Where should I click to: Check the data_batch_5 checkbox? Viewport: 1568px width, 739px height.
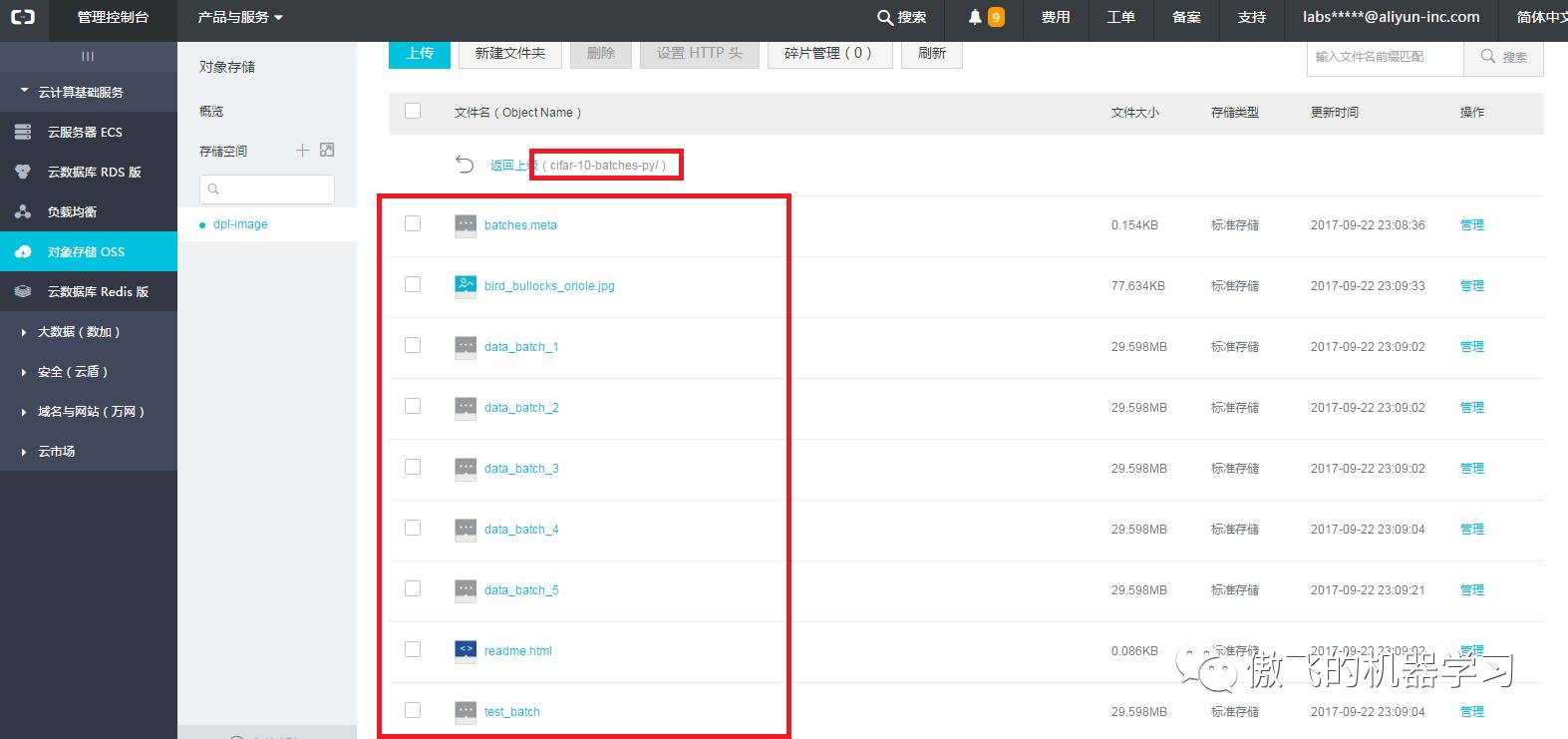point(413,588)
